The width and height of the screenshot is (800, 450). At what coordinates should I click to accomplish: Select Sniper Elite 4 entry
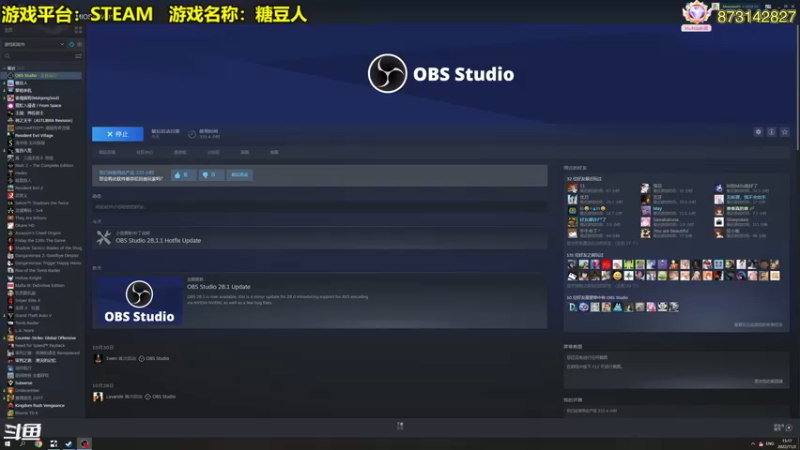coord(27,301)
